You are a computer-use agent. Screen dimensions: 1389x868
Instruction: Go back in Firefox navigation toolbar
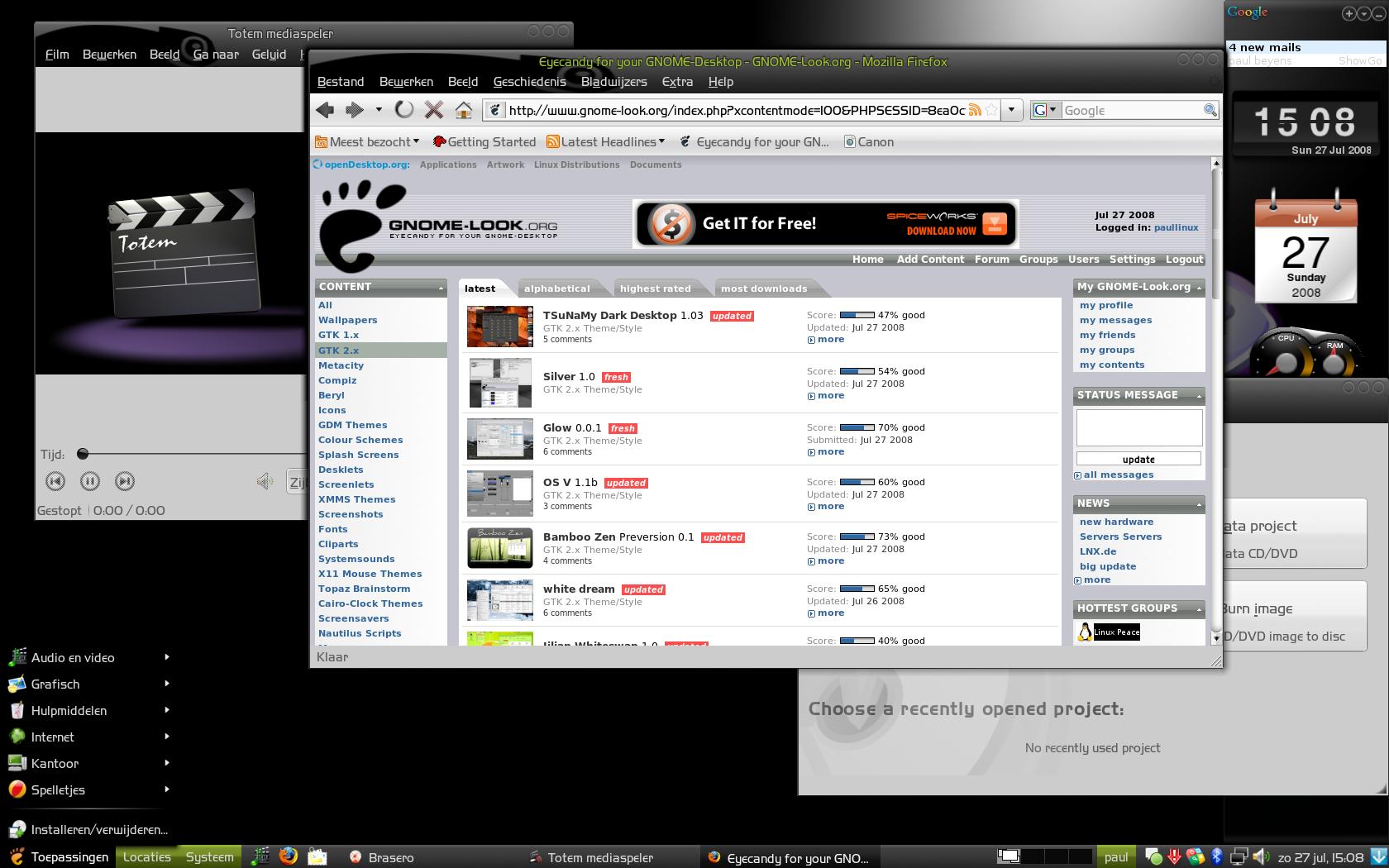326,110
